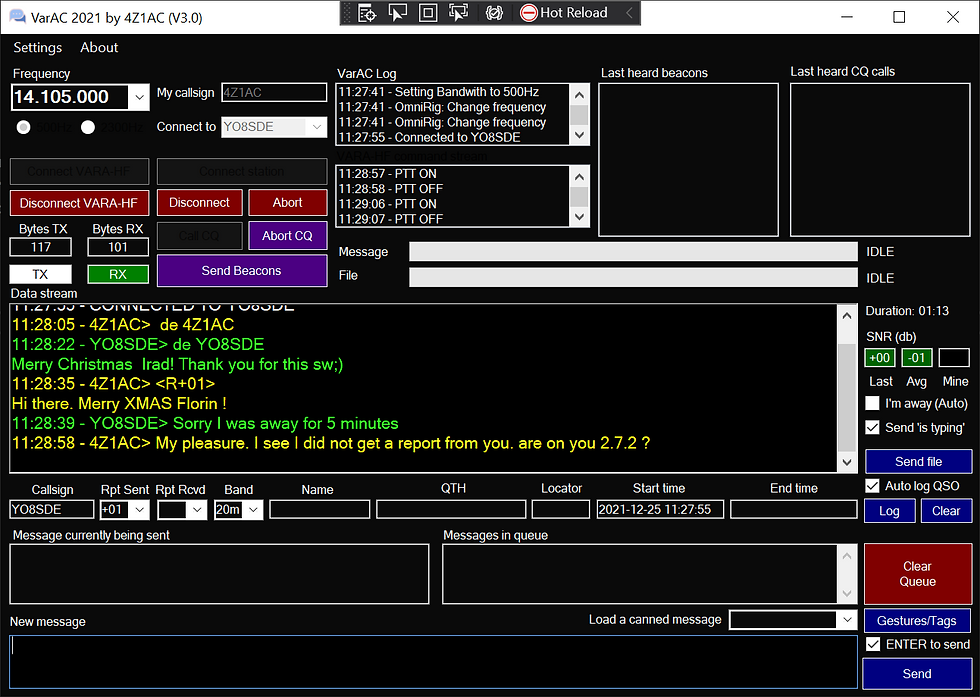The height and width of the screenshot is (697, 980).
Task: Toggle the Track Focused Element icon
Action: tap(459, 13)
